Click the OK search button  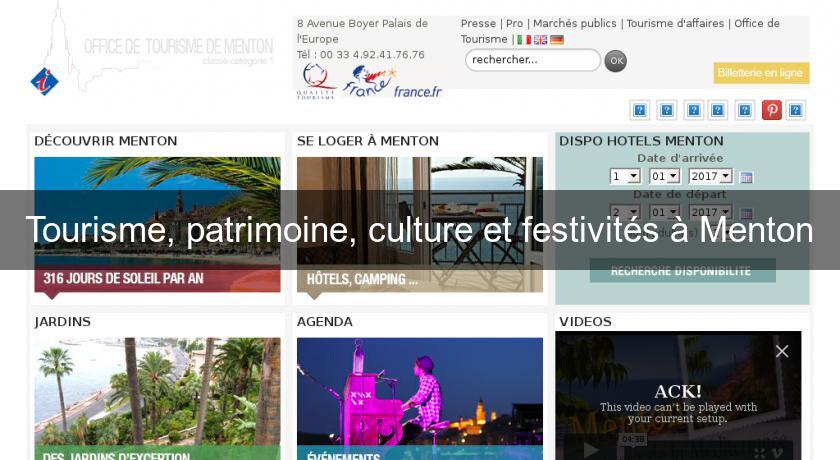pos(616,61)
